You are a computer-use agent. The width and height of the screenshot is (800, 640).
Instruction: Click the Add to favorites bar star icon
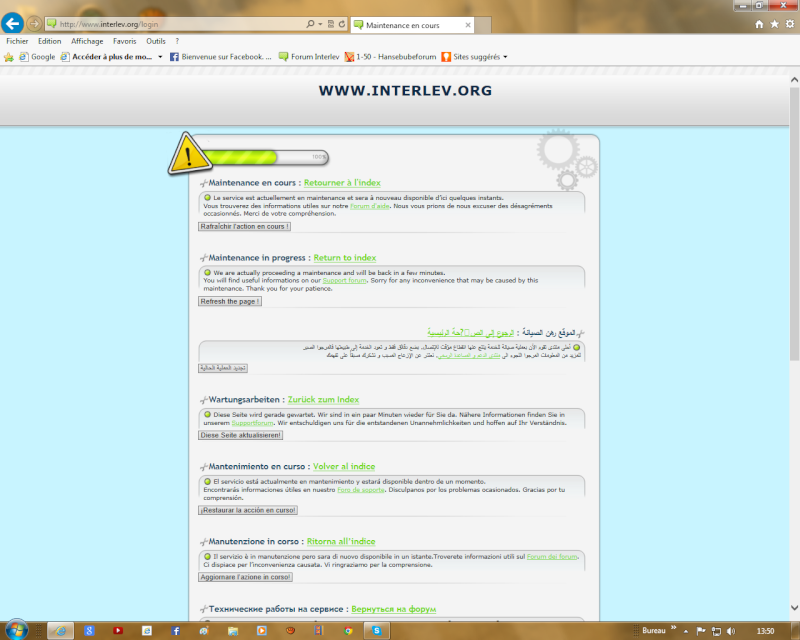9,57
